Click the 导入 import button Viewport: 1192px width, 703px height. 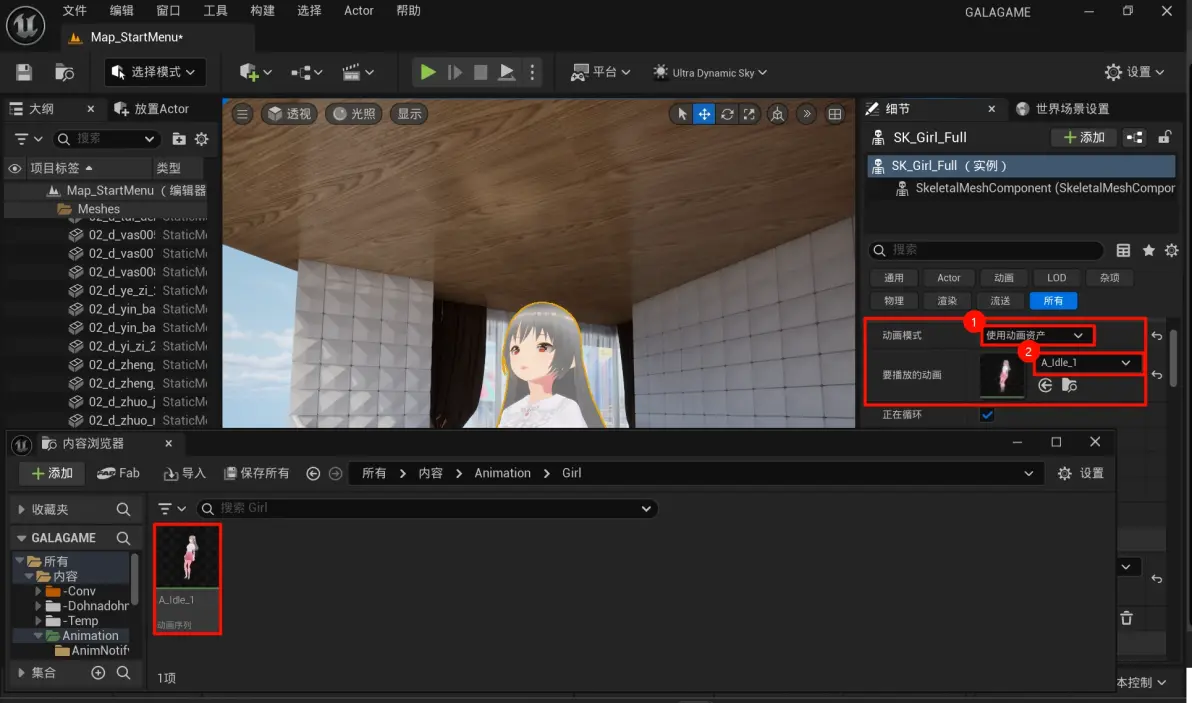point(184,473)
